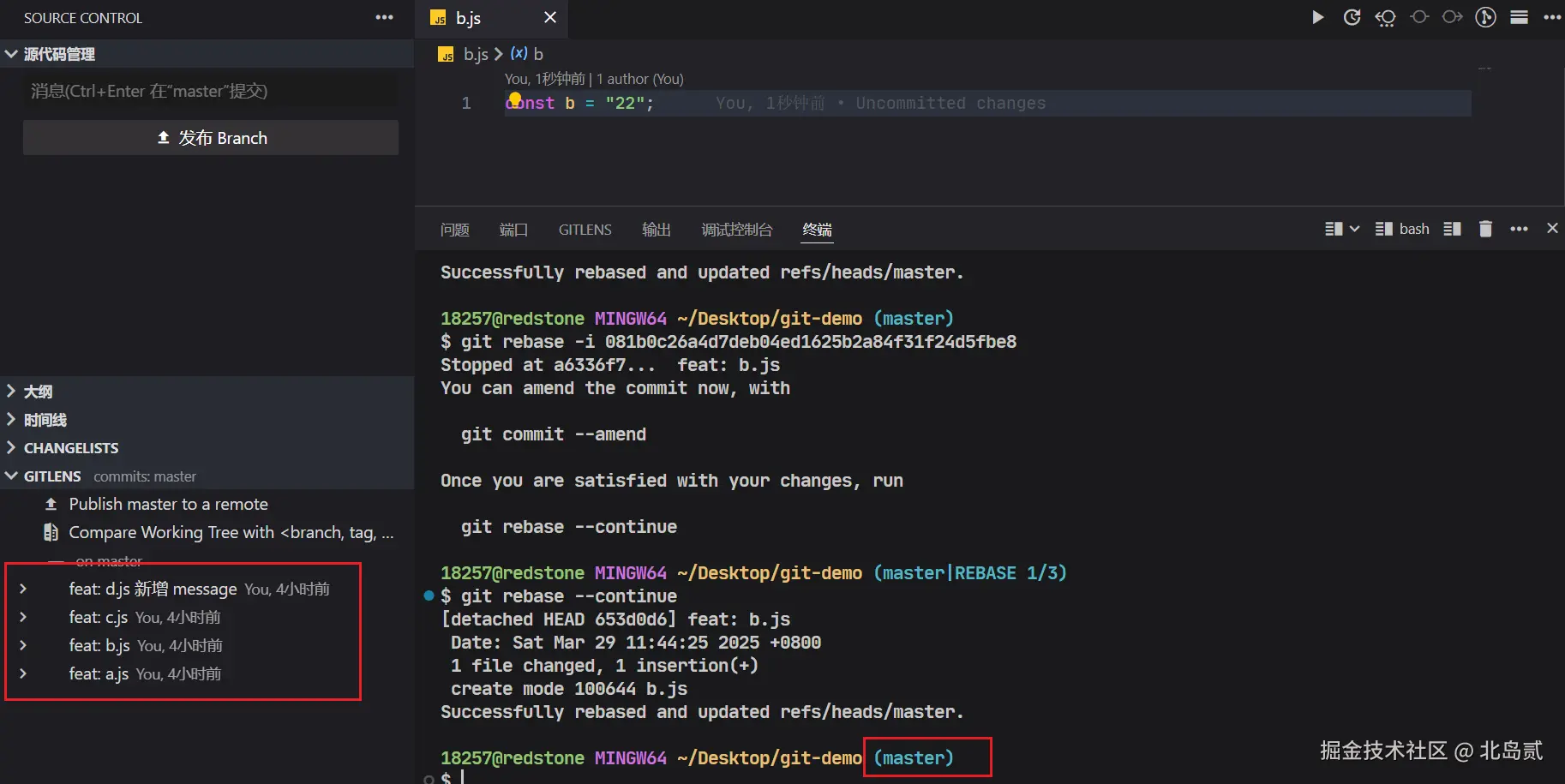Switch to 端口 panel tab
The height and width of the screenshot is (784, 1565).
pos(513,230)
